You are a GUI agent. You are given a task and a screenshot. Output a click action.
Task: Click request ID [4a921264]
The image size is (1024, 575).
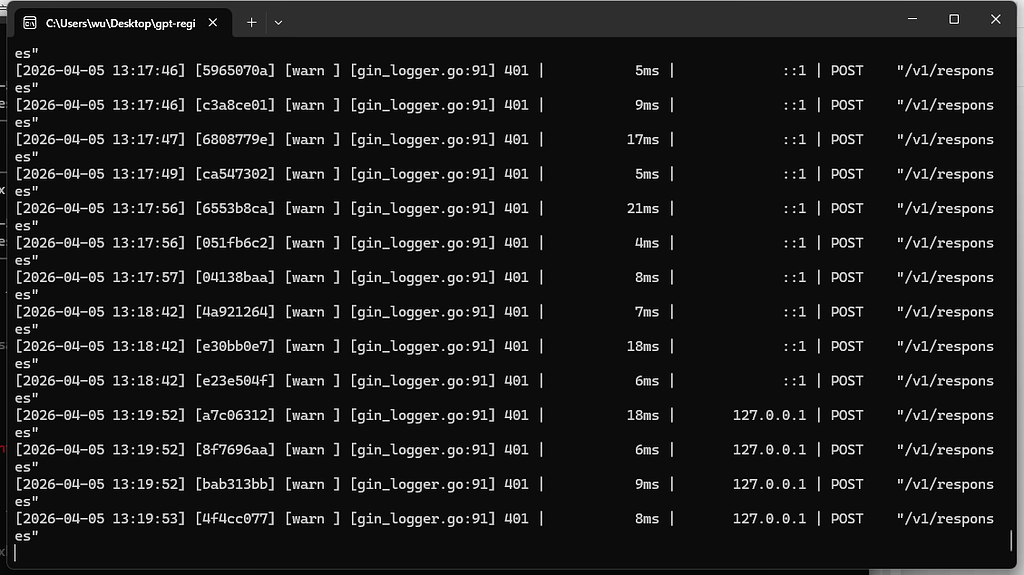pos(235,312)
